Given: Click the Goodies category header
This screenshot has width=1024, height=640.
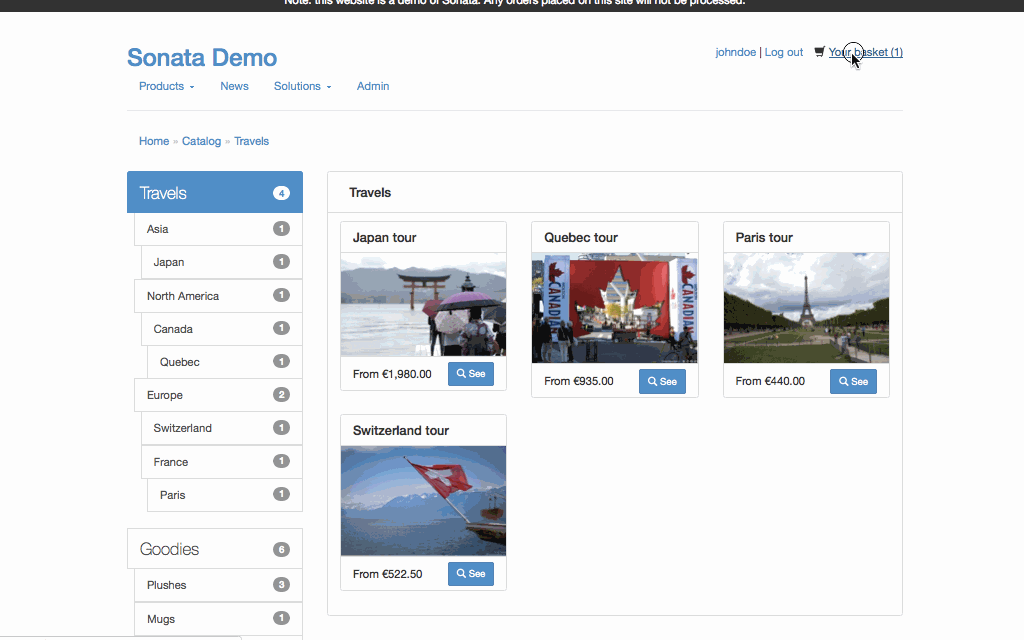Looking at the screenshot, I should click(170, 549).
